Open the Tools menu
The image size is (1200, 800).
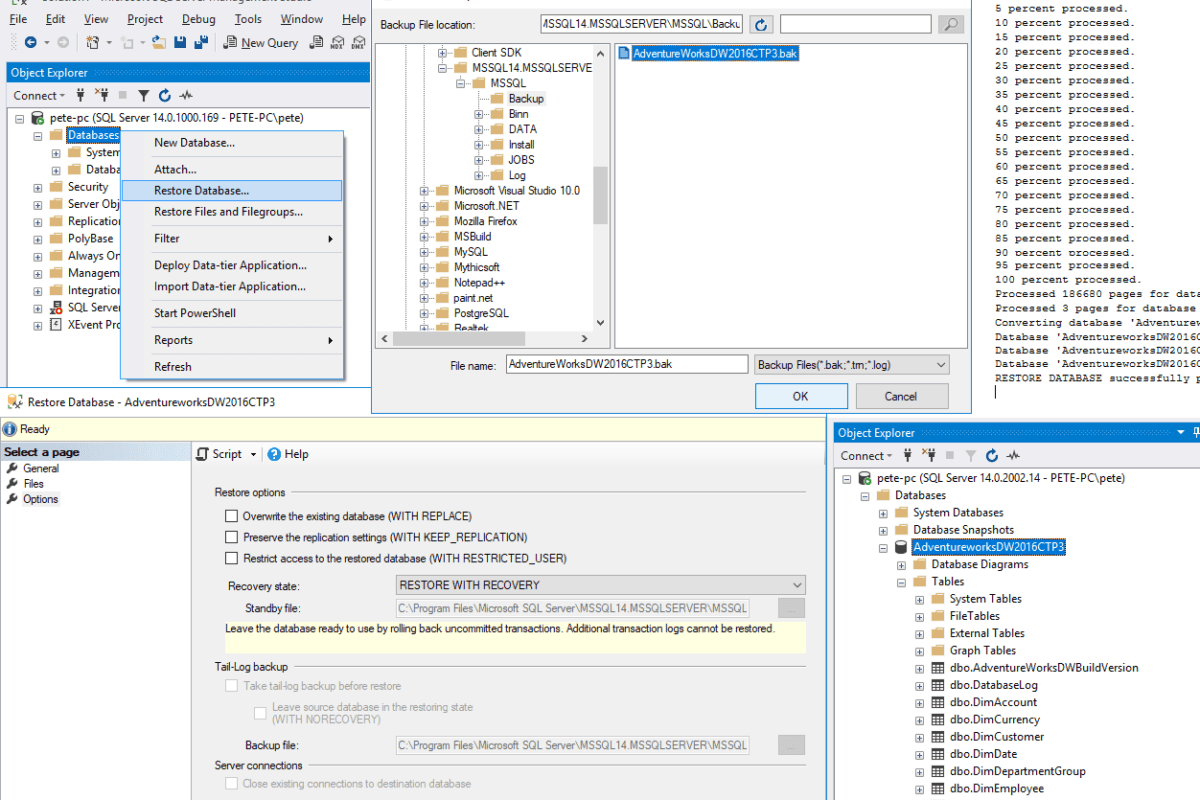click(x=248, y=18)
